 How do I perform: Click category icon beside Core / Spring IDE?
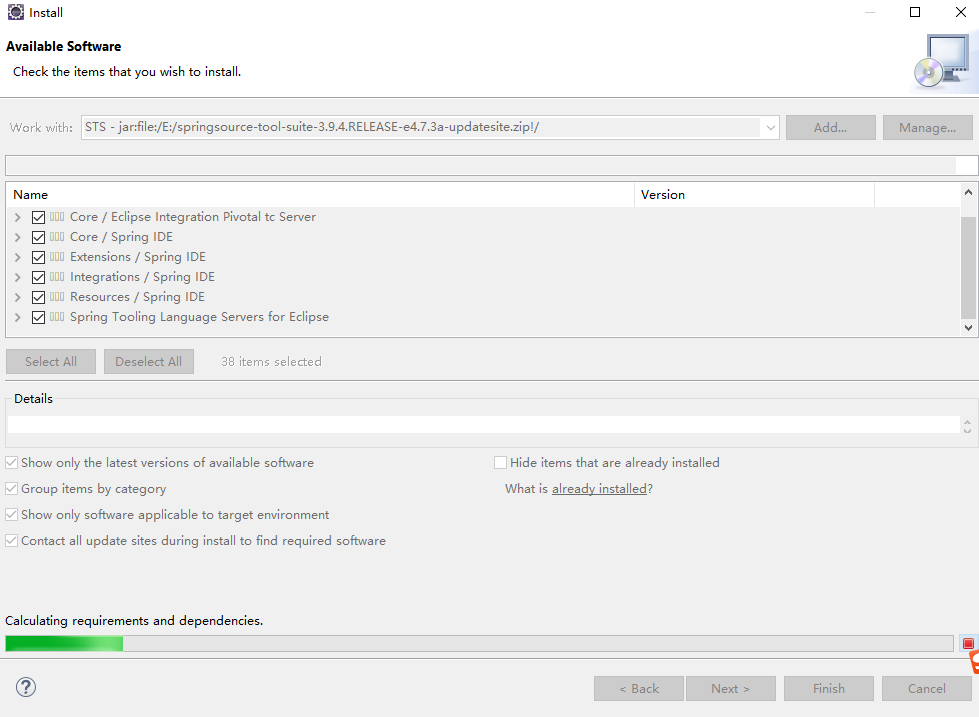[57, 237]
